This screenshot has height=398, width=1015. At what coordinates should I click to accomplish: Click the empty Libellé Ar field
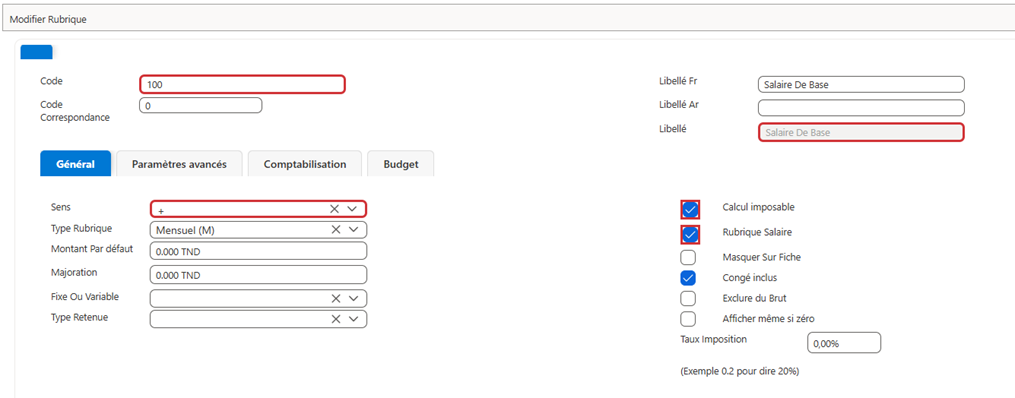tap(861, 107)
